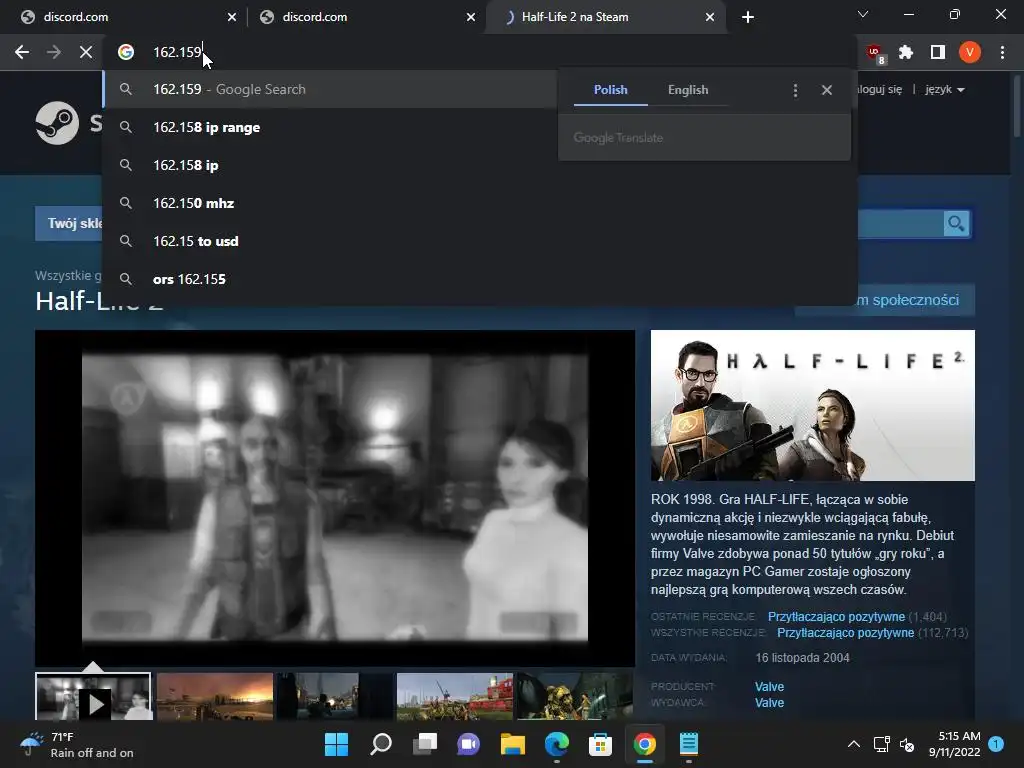This screenshot has width=1024, height=768.
Task: Open recent reviews Przytłaczająco pozytywne link
Action: [x=836, y=616]
